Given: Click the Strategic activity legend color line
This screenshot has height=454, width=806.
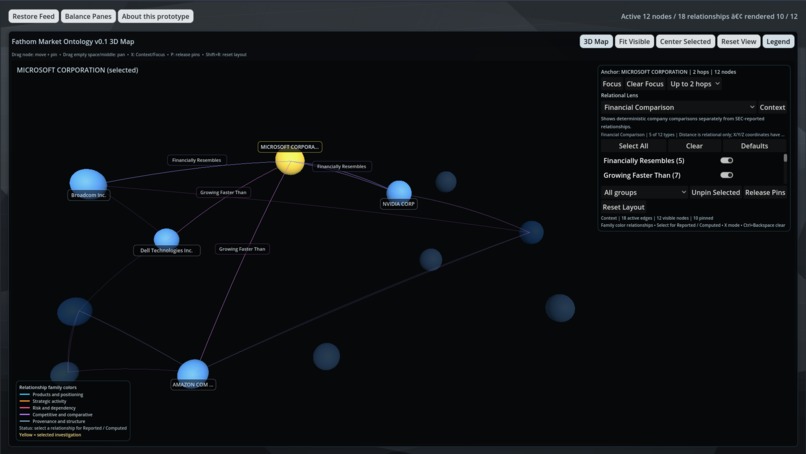Looking at the screenshot, I should (x=24, y=402).
